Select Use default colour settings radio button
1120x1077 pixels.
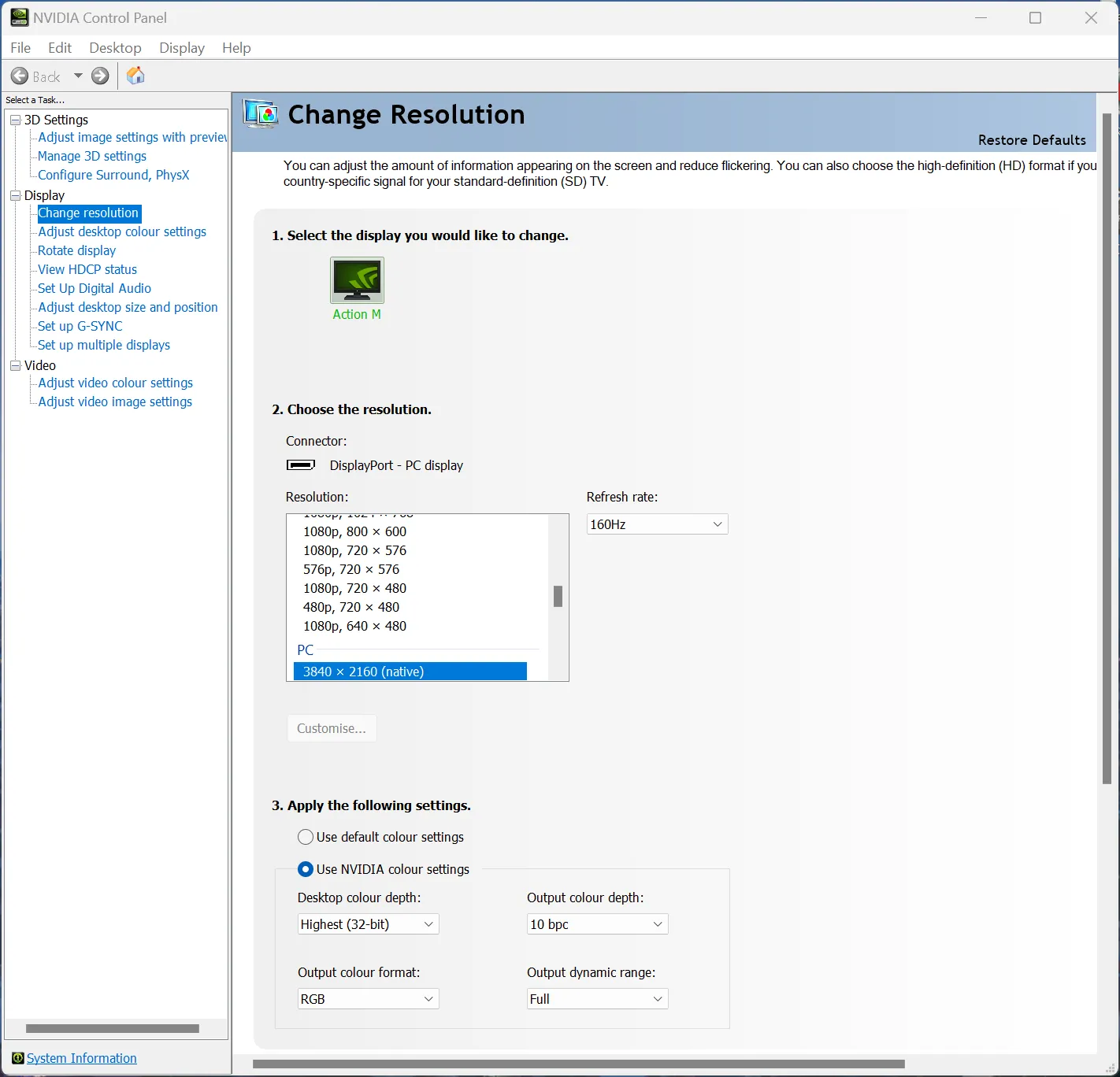[306, 837]
